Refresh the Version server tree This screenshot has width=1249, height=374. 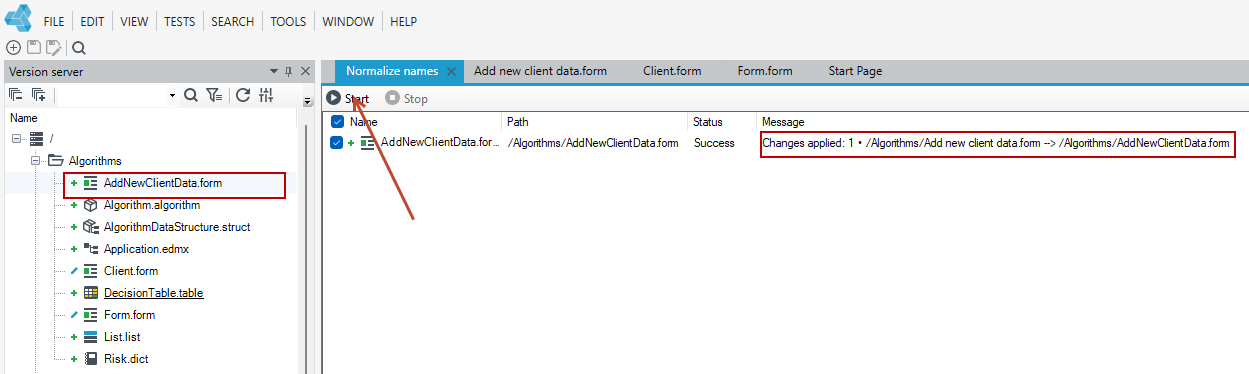[242, 95]
